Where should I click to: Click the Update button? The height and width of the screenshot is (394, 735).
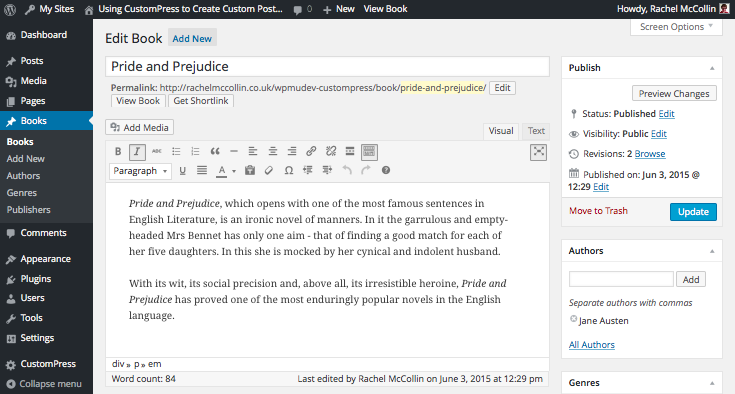(693, 212)
